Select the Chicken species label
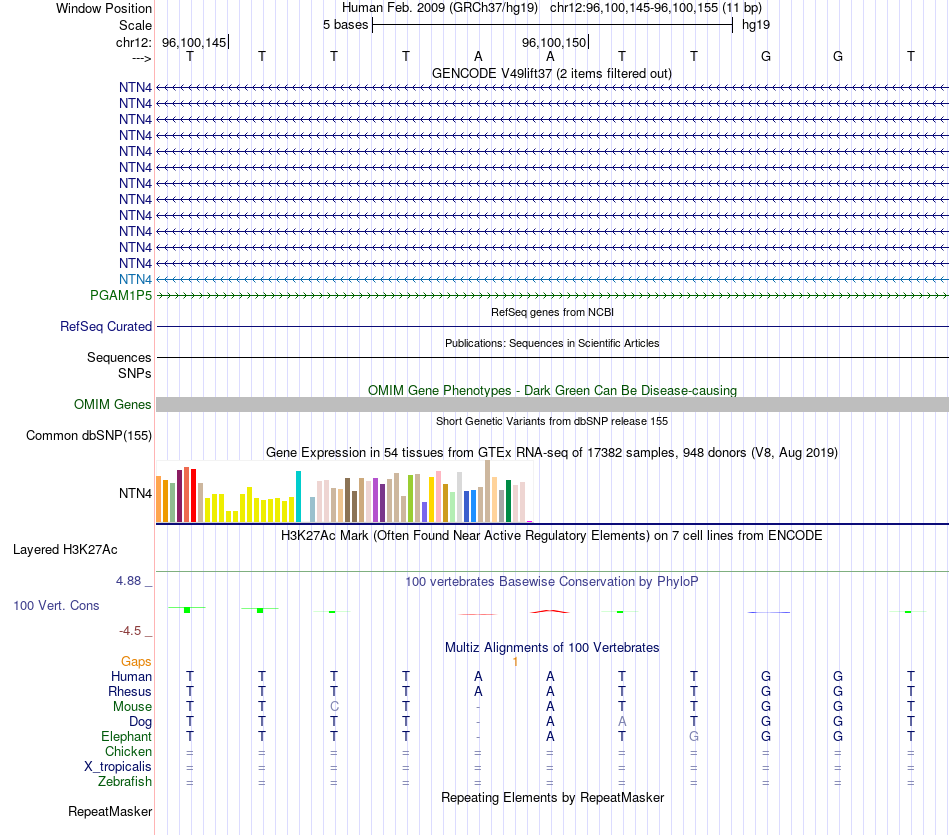950x835 pixels. (x=128, y=751)
